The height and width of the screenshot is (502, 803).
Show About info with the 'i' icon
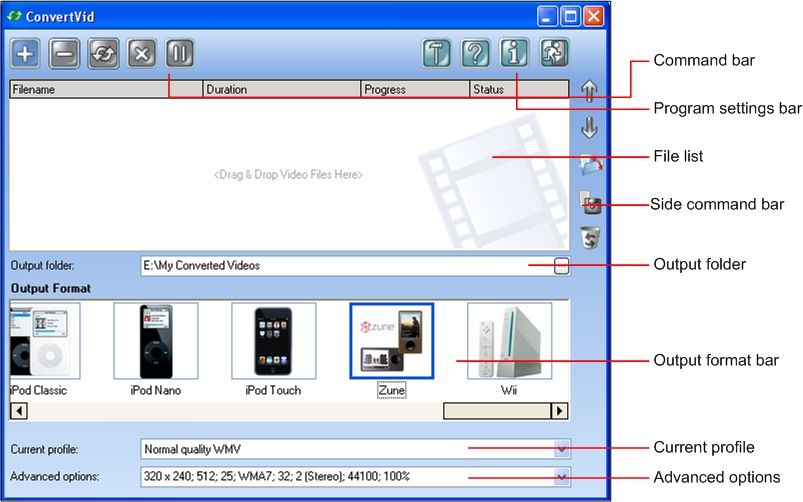(x=514, y=53)
